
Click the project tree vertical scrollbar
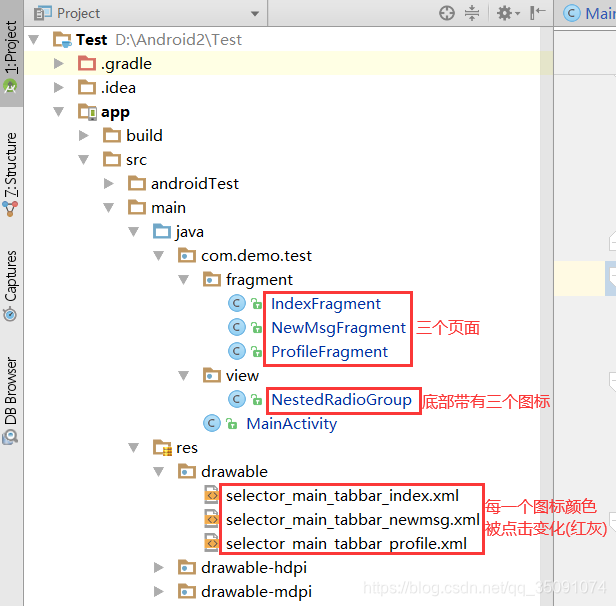546,316
